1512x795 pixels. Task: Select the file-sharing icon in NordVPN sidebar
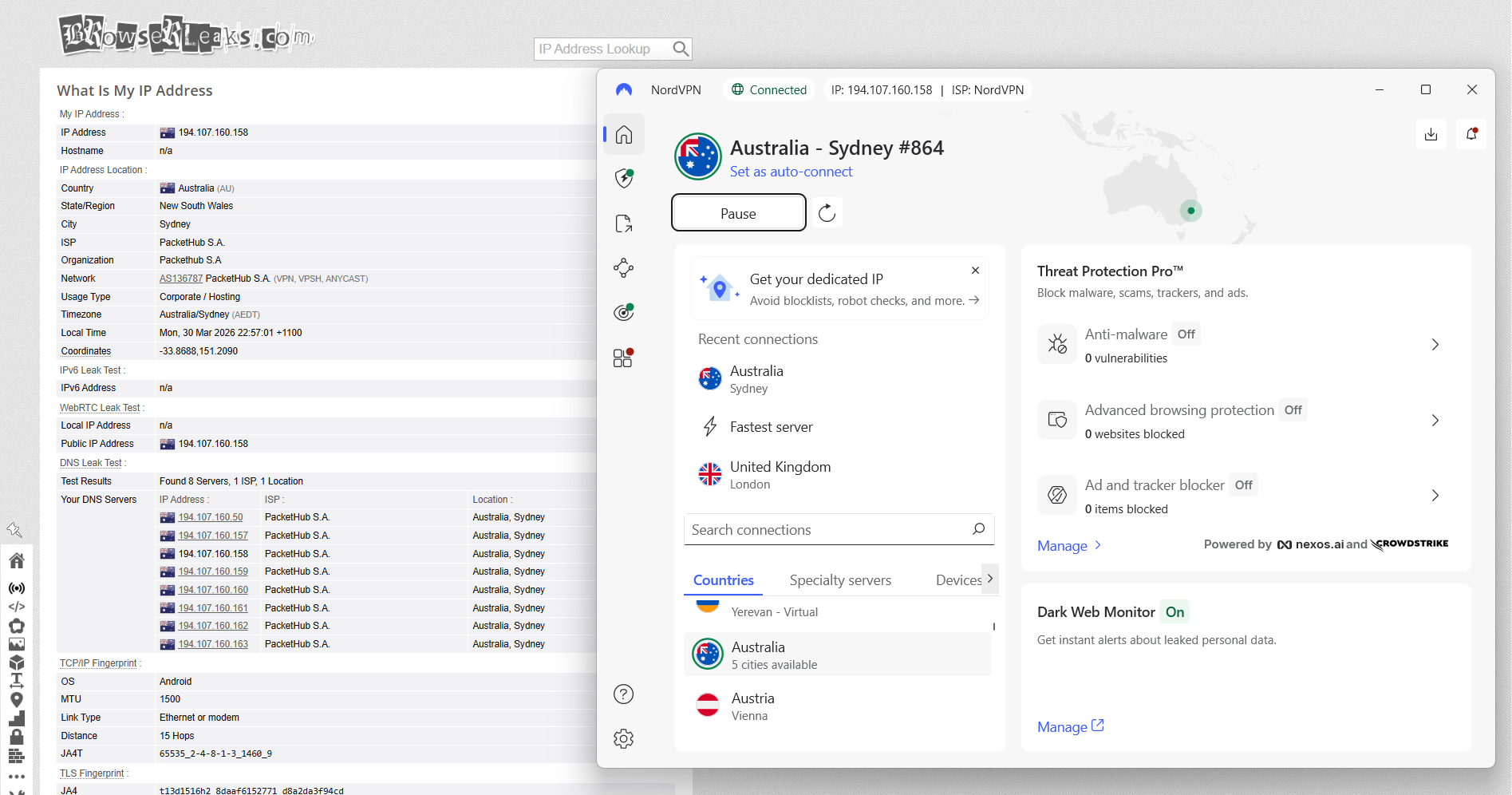pyautogui.click(x=623, y=223)
